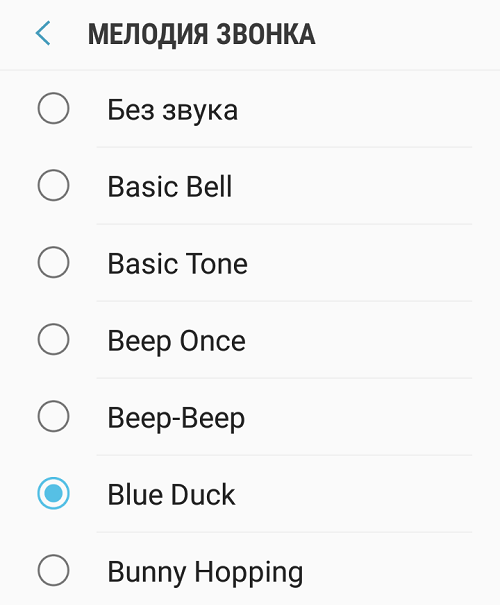Viewport: 500px width, 605px height.
Task: Pick the Beep Once ringtone label
Action: click(x=177, y=341)
